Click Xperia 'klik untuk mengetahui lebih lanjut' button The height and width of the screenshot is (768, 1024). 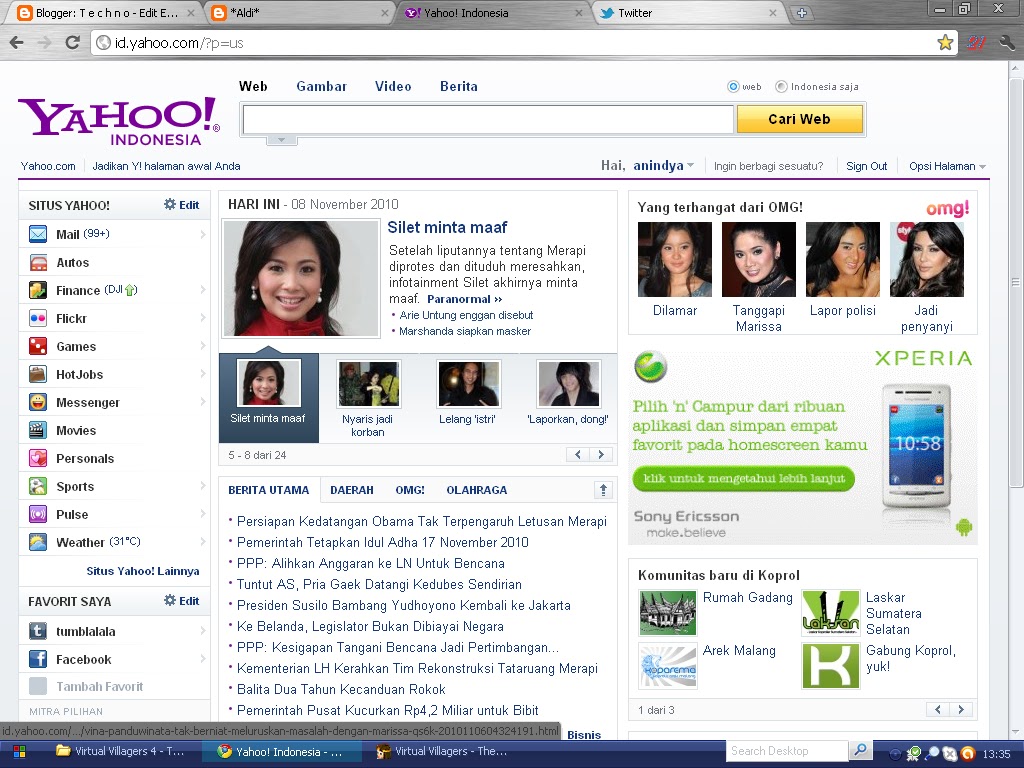click(743, 478)
